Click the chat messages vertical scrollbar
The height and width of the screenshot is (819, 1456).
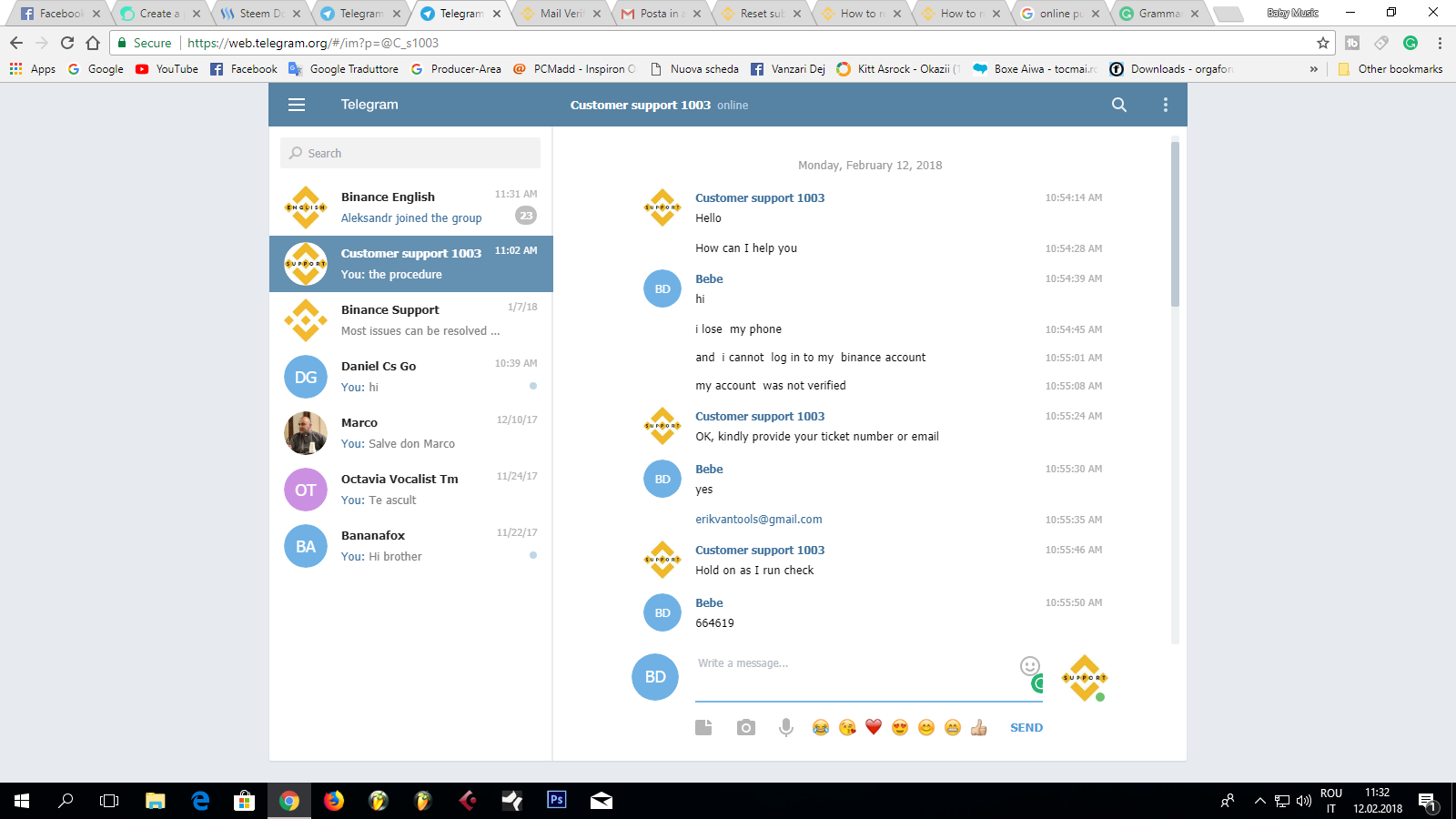coord(1175,224)
